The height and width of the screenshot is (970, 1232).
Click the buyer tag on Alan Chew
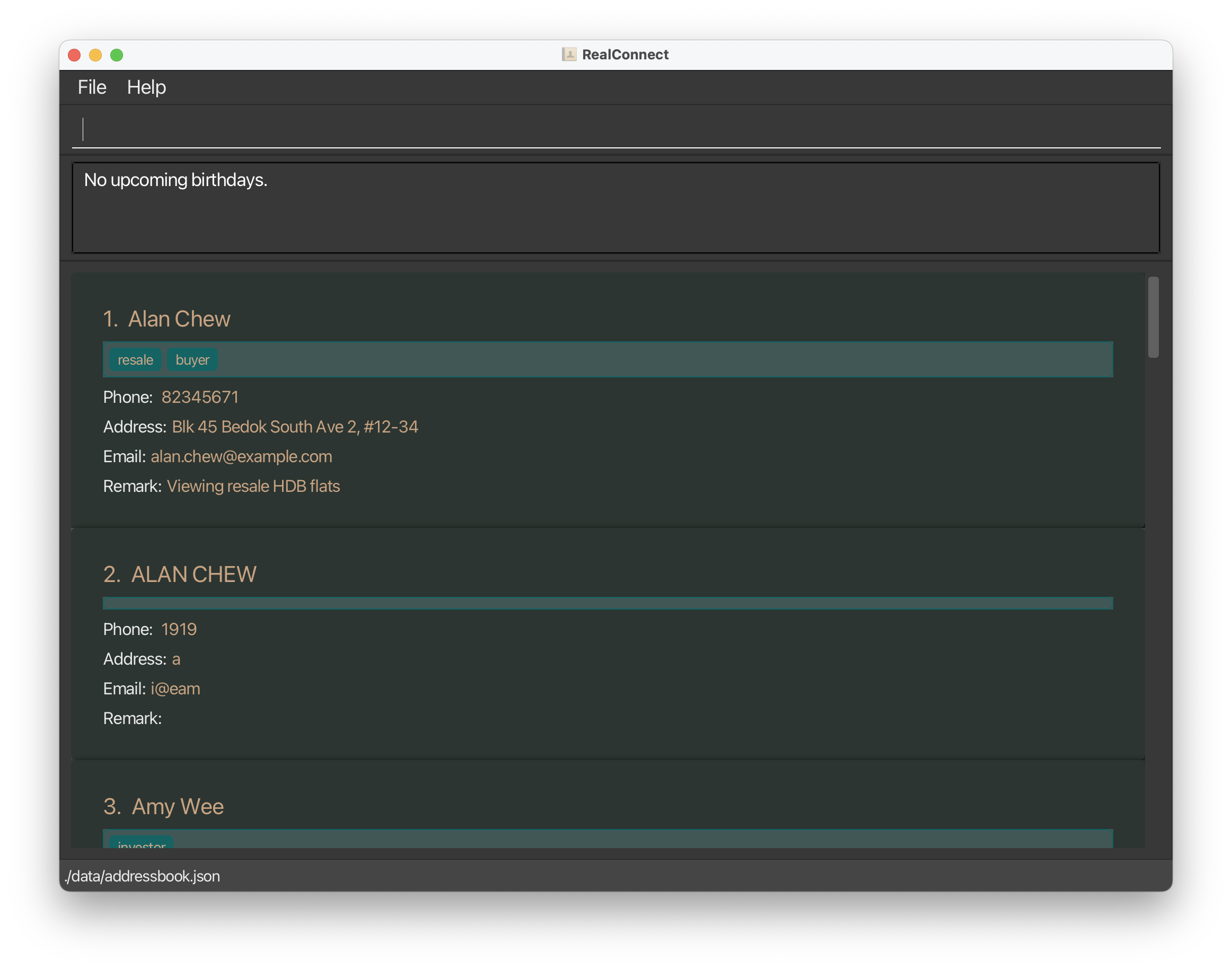pos(192,360)
